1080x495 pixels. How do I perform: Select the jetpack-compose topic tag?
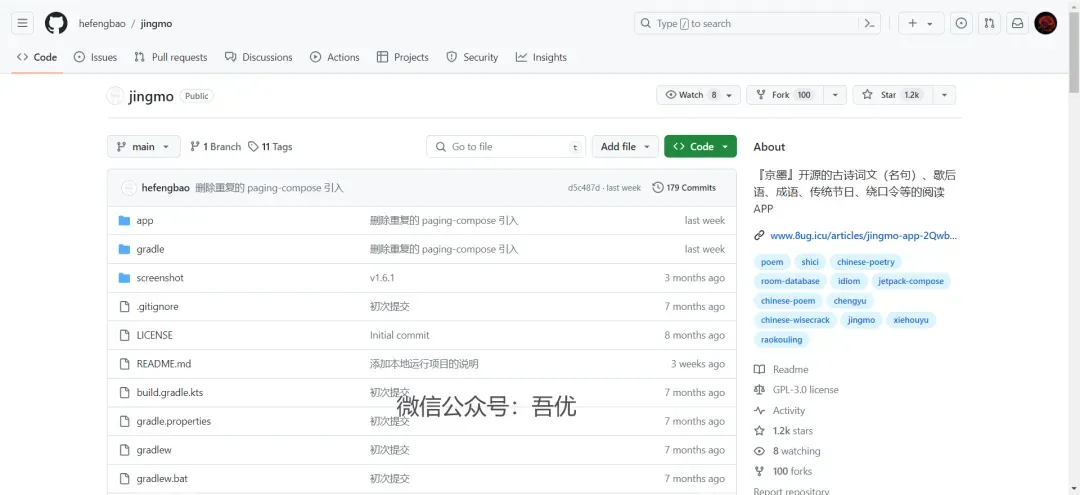coord(911,281)
